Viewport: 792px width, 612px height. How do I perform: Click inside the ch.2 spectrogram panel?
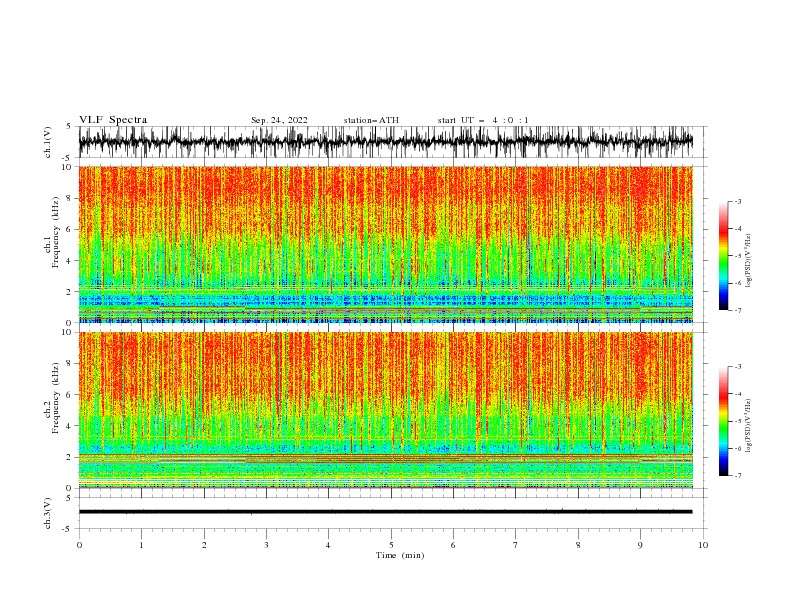[386, 410]
